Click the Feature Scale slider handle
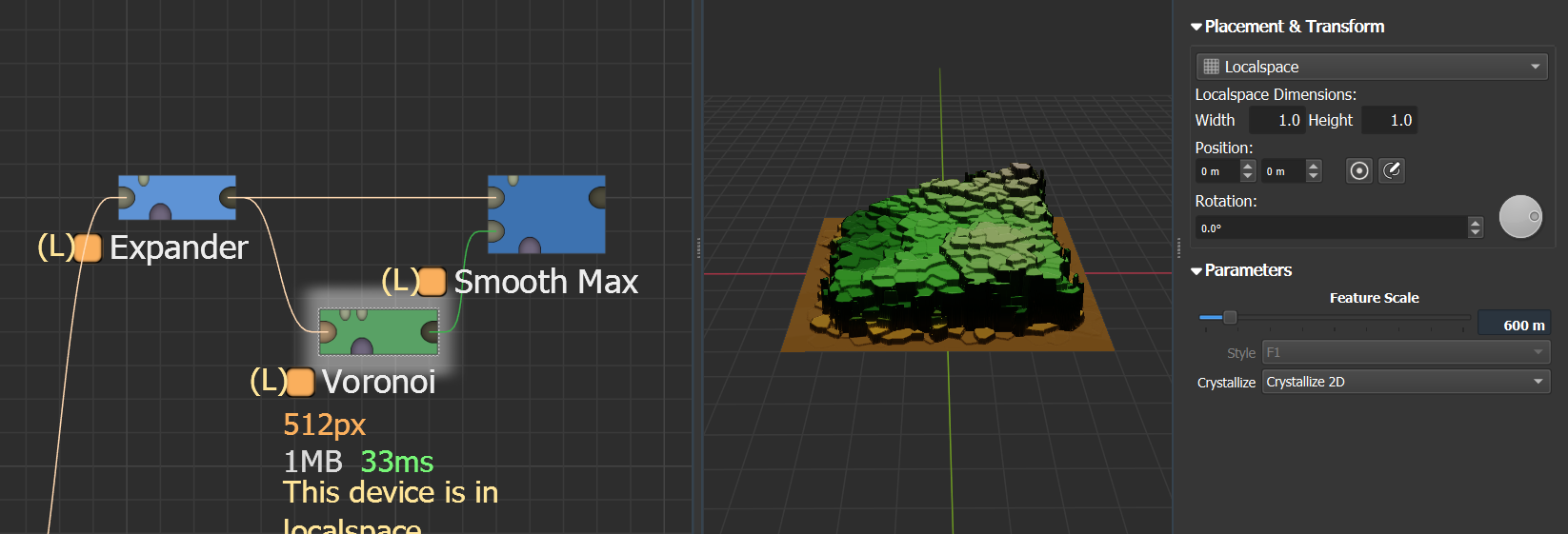1568x534 pixels. pyautogui.click(x=1230, y=317)
